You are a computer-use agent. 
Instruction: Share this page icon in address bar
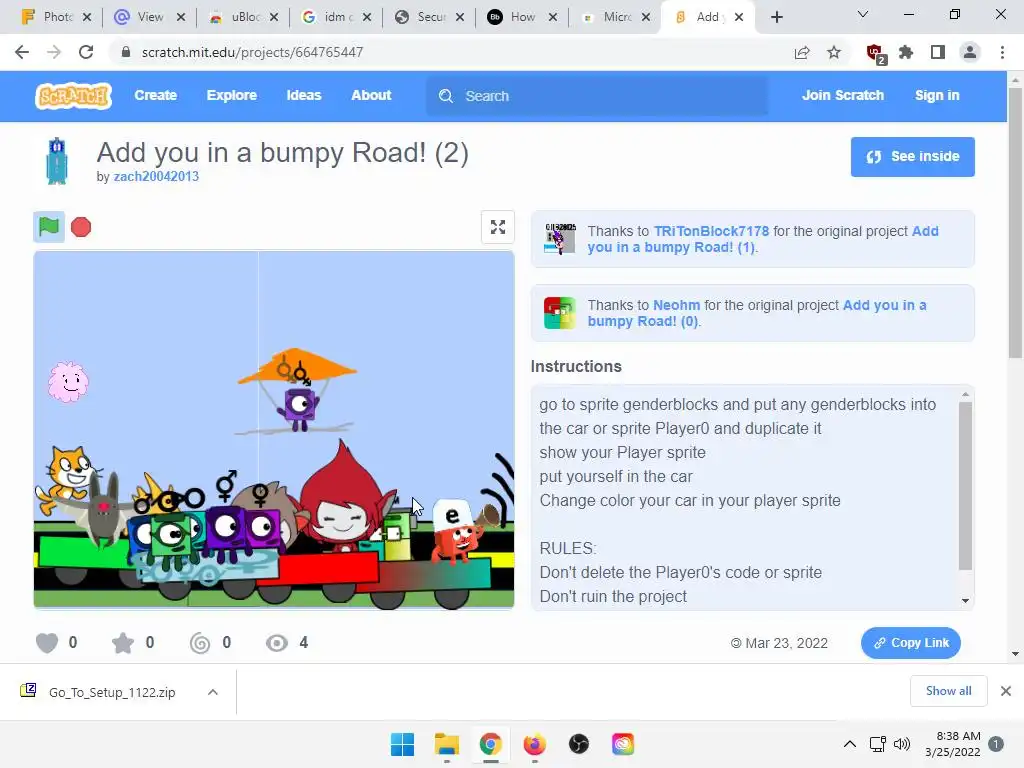coord(802,52)
